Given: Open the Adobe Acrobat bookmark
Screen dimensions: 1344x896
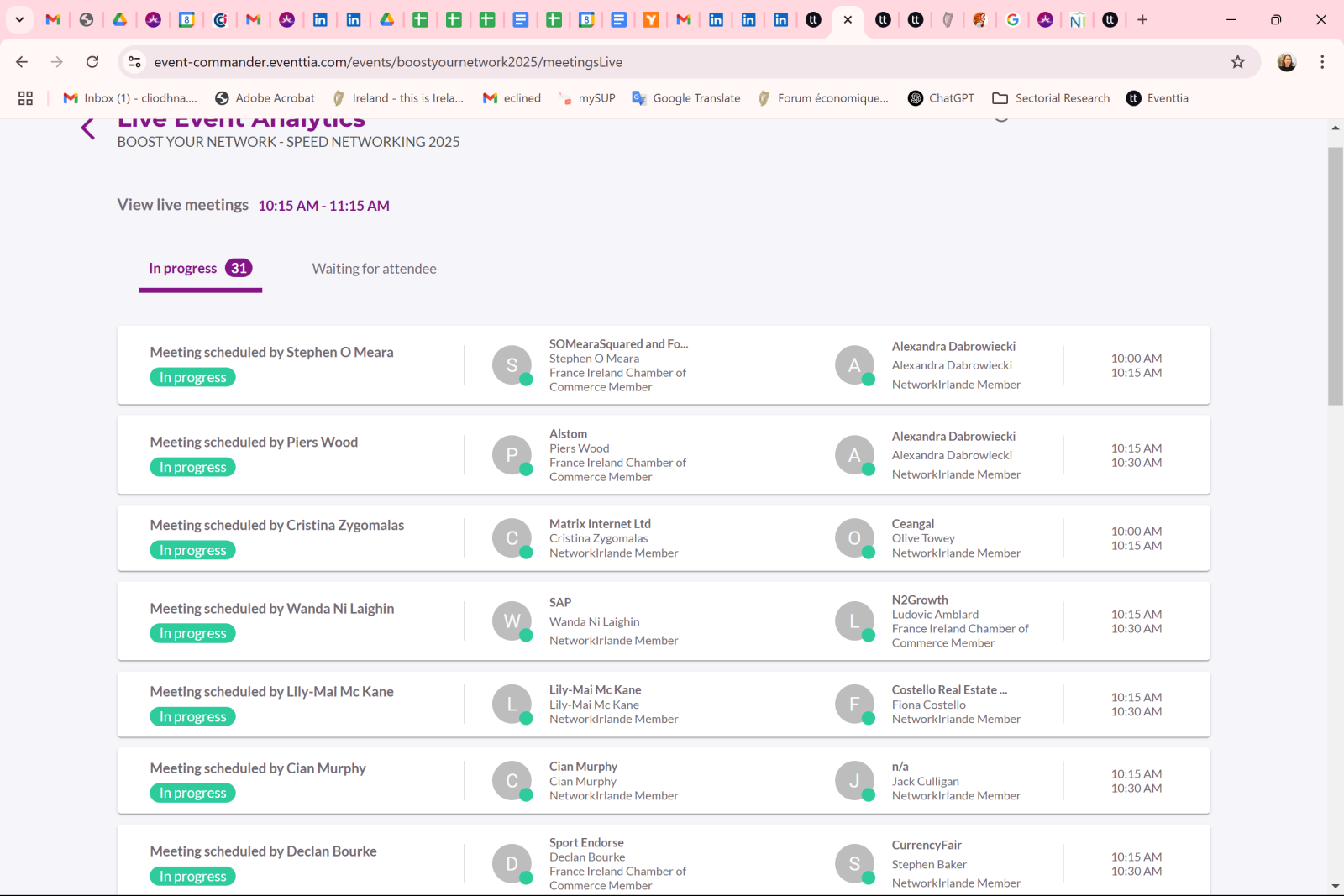Looking at the screenshot, I should pos(265,98).
